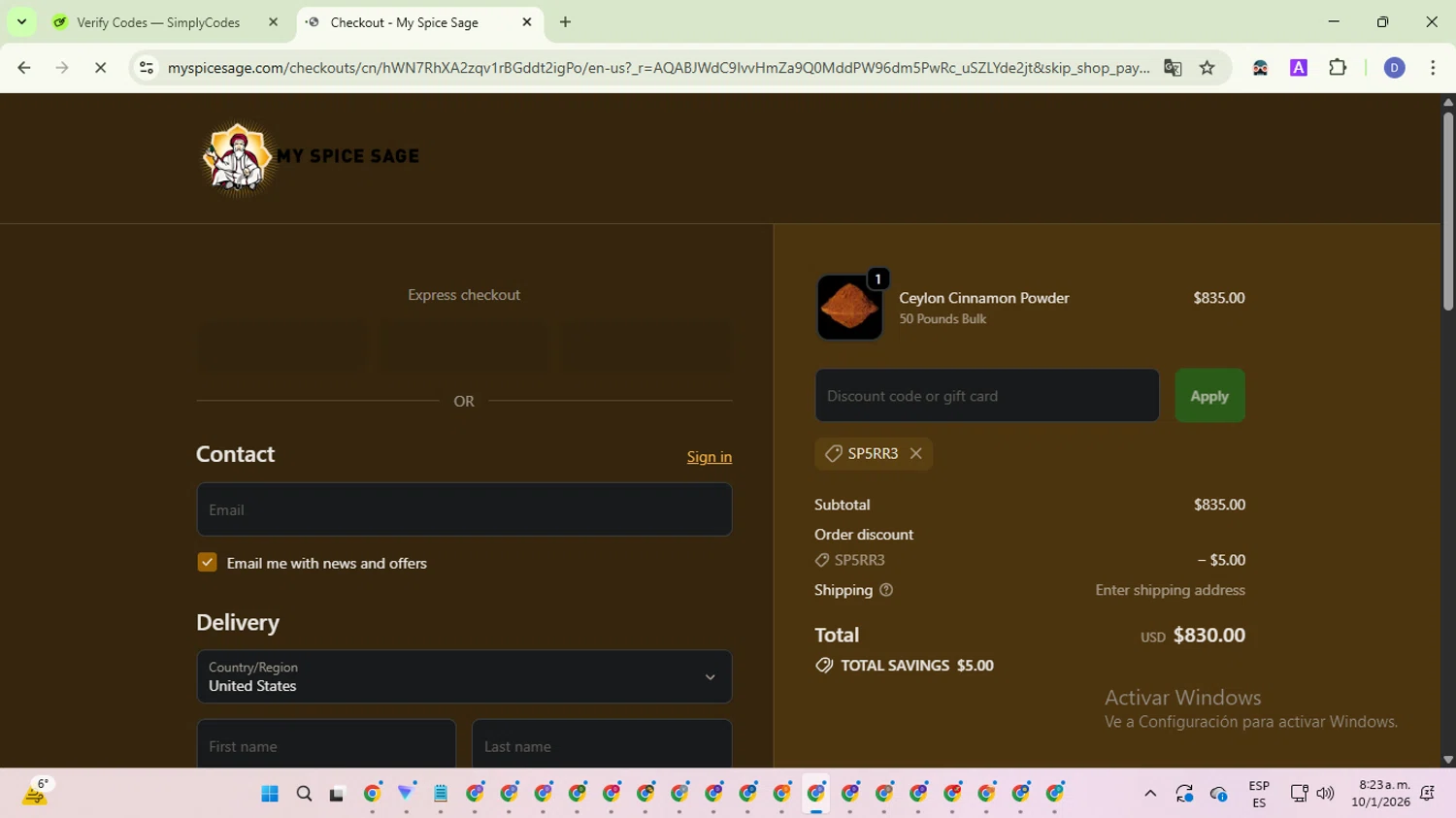The height and width of the screenshot is (818, 1456).
Task: Focus the Email contact field
Action: tap(464, 509)
